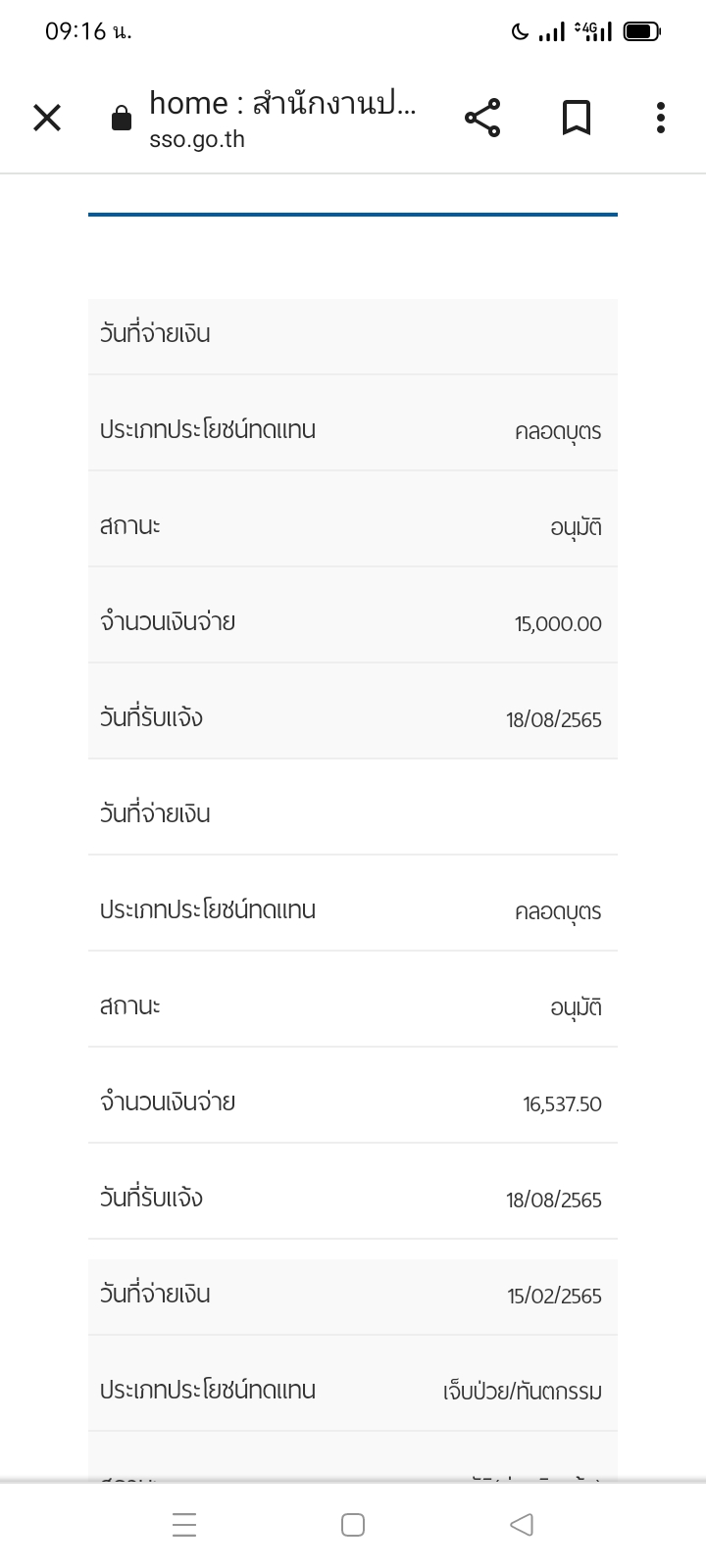Viewport: 706px width, 1568px height.
Task: Select the 16,537.50 payment amount
Action: pos(562,1104)
